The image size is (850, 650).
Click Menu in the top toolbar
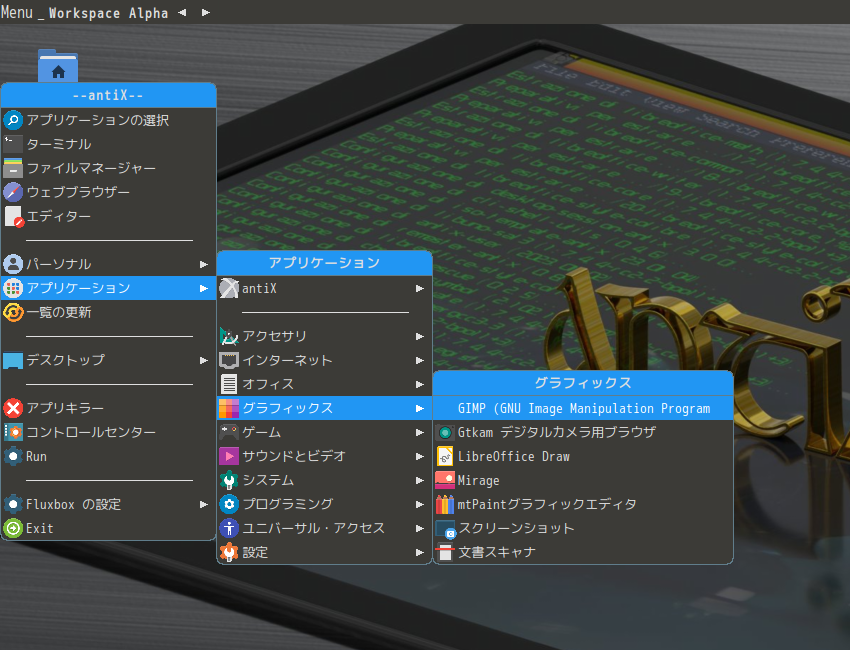coord(17,12)
